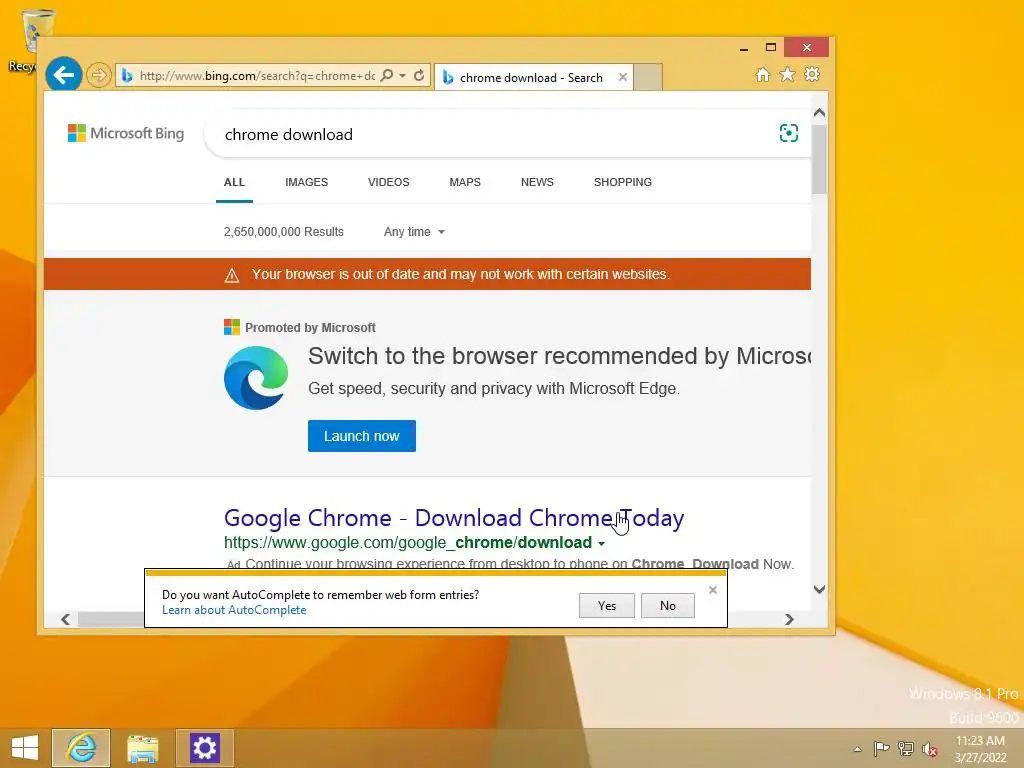This screenshot has height=768, width=1024.
Task: Open the NEWS tab
Action: tap(537, 182)
